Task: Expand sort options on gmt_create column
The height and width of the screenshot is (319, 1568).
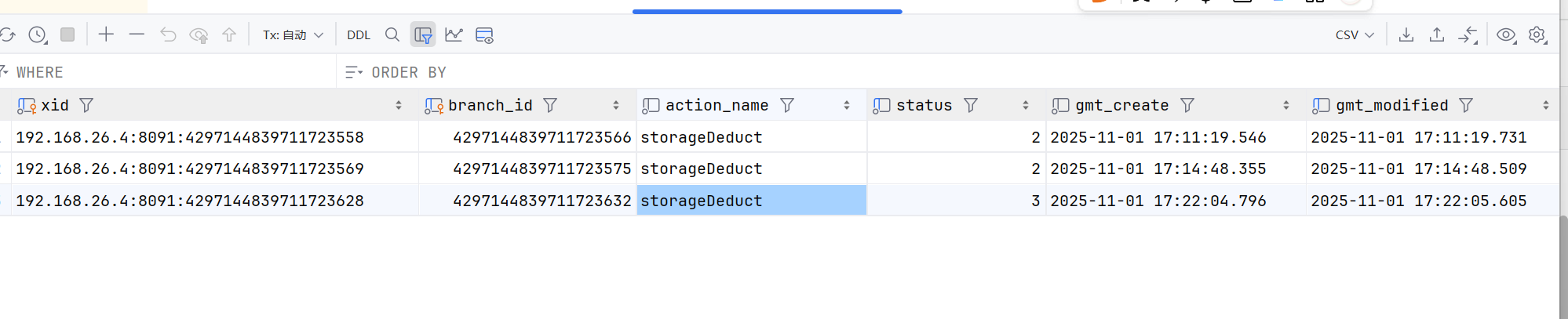Action: [1286, 105]
